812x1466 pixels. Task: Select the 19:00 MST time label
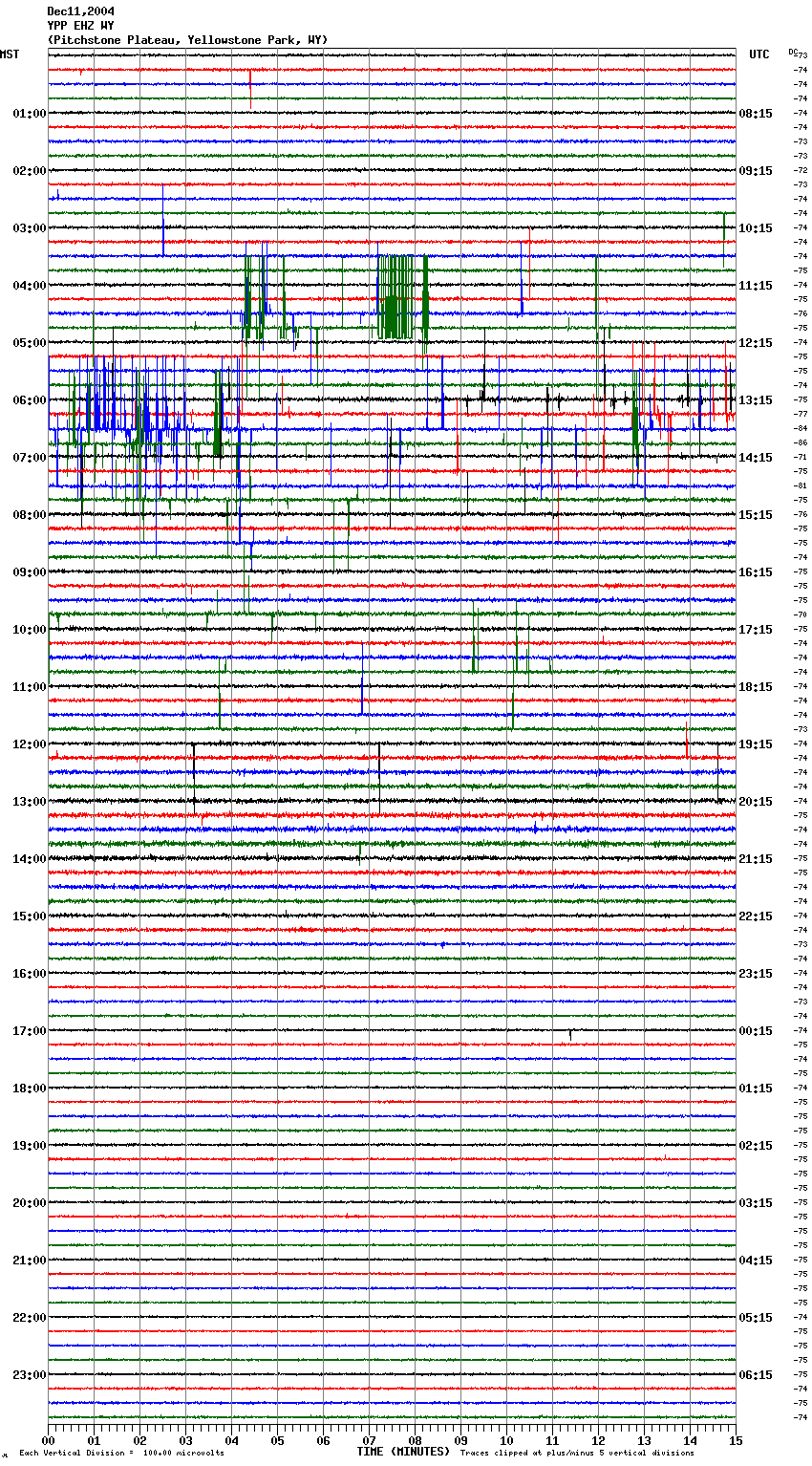pos(30,1146)
